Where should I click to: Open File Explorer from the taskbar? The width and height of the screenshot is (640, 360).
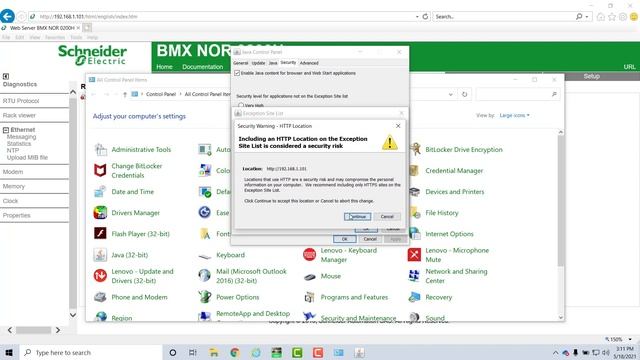point(213,352)
